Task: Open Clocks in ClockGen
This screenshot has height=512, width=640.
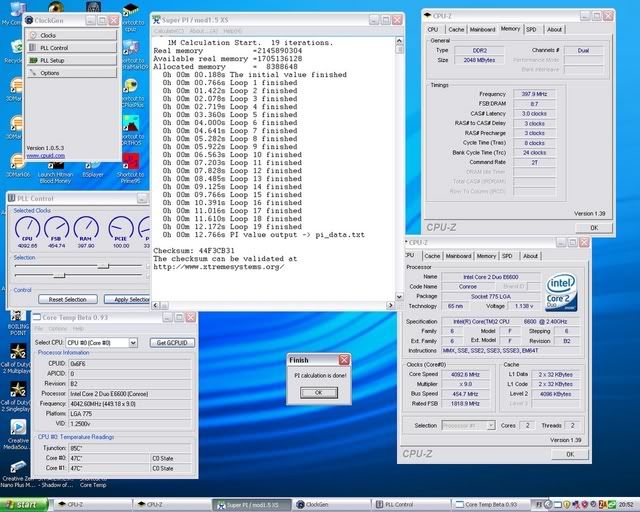Action: click(56, 35)
